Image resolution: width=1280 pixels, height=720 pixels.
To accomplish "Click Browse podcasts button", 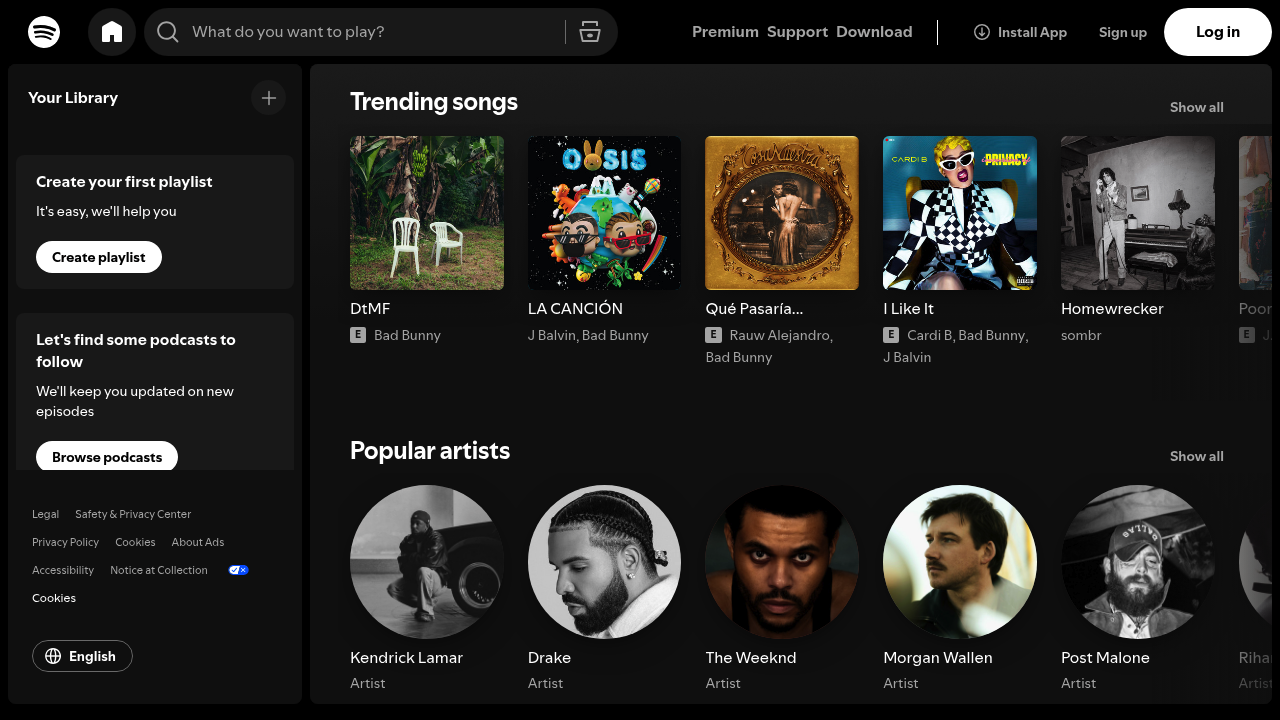I will [107, 457].
